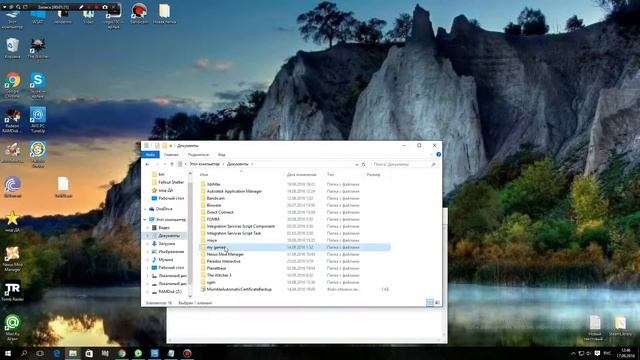This screenshot has width=640, height=360.
Task: Open Skype desktop shortcut
Action: (38, 85)
